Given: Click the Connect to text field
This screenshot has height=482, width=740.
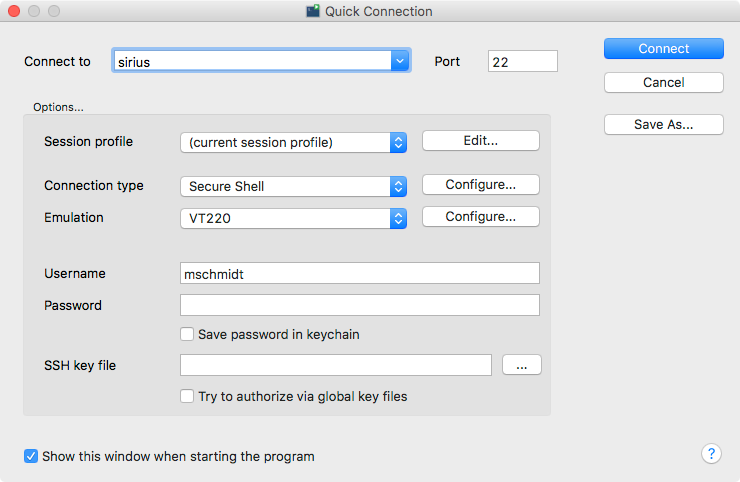Looking at the screenshot, I should pos(252,61).
